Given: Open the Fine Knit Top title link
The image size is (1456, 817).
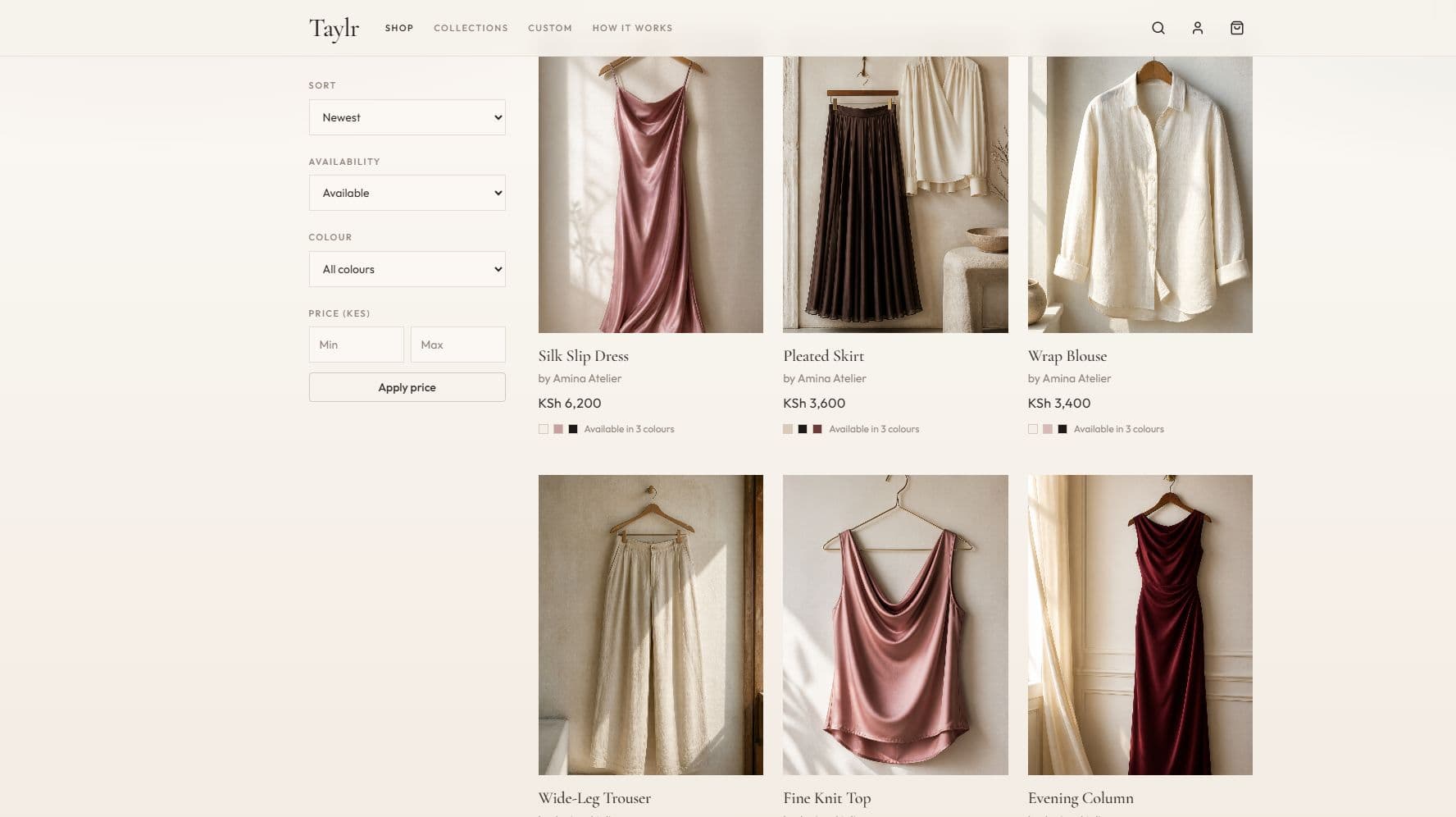Looking at the screenshot, I should 826,798.
